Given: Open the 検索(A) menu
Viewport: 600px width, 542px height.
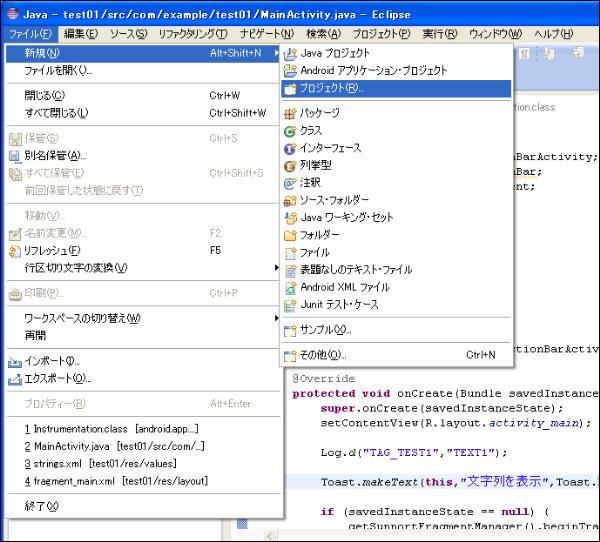Looking at the screenshot, I should (323, 34).
